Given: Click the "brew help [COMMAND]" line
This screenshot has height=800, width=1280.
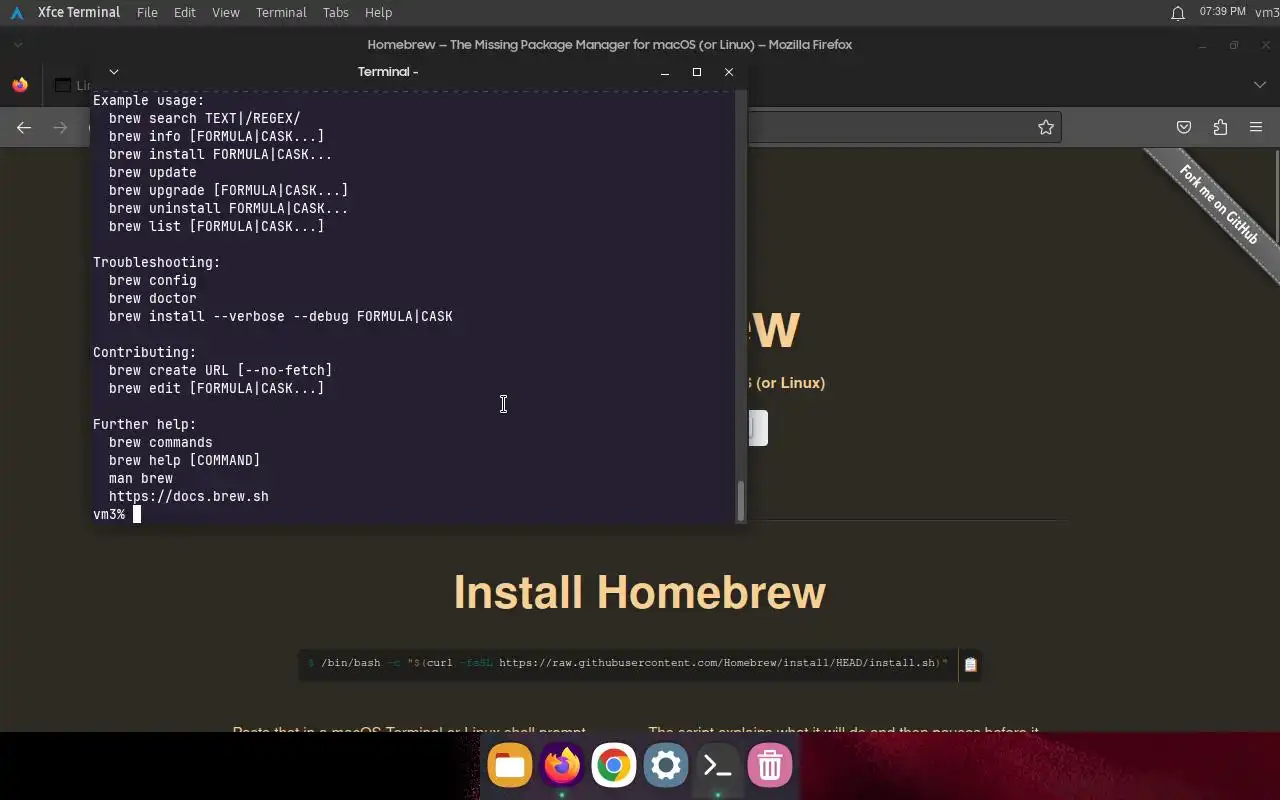Looking at the screenshot, I should click(x=185, y=460).
